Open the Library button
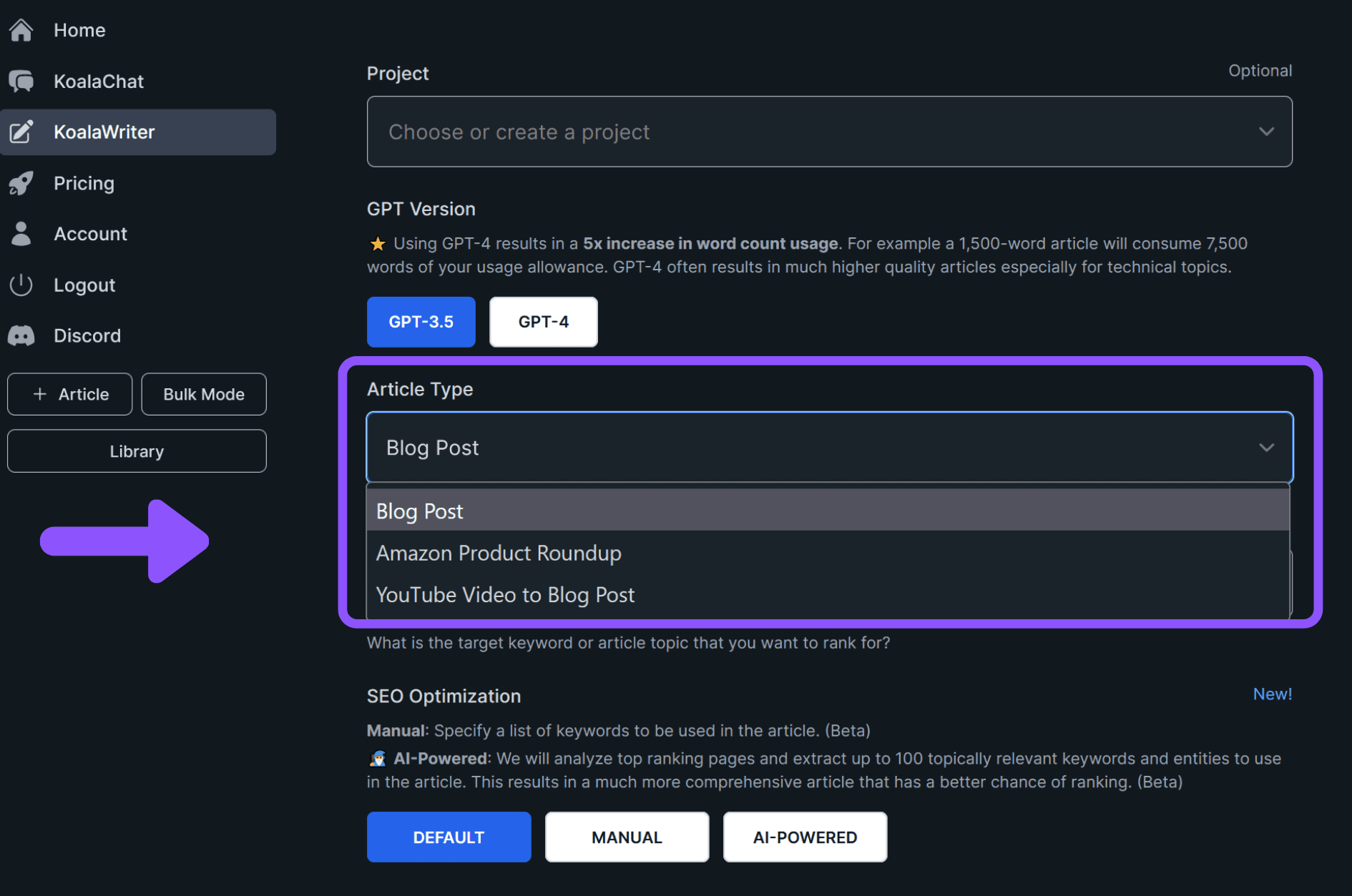 [137, 451]
